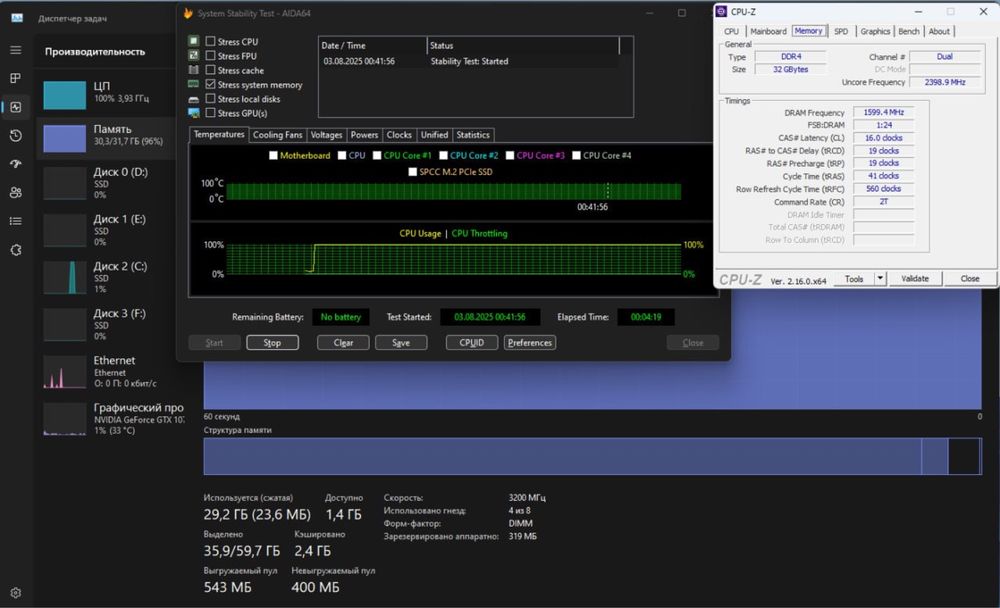The height and width of the screenshot is (608, 1000).
Task: Click the Stress FPU icon
Action: [194, 56]
